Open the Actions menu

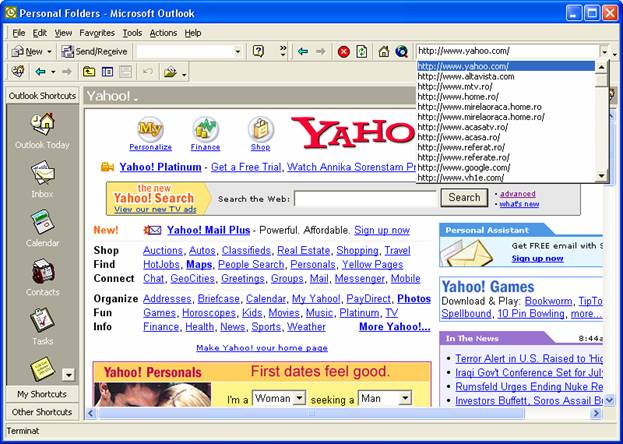pyautogui.click(x=163, y=33)
